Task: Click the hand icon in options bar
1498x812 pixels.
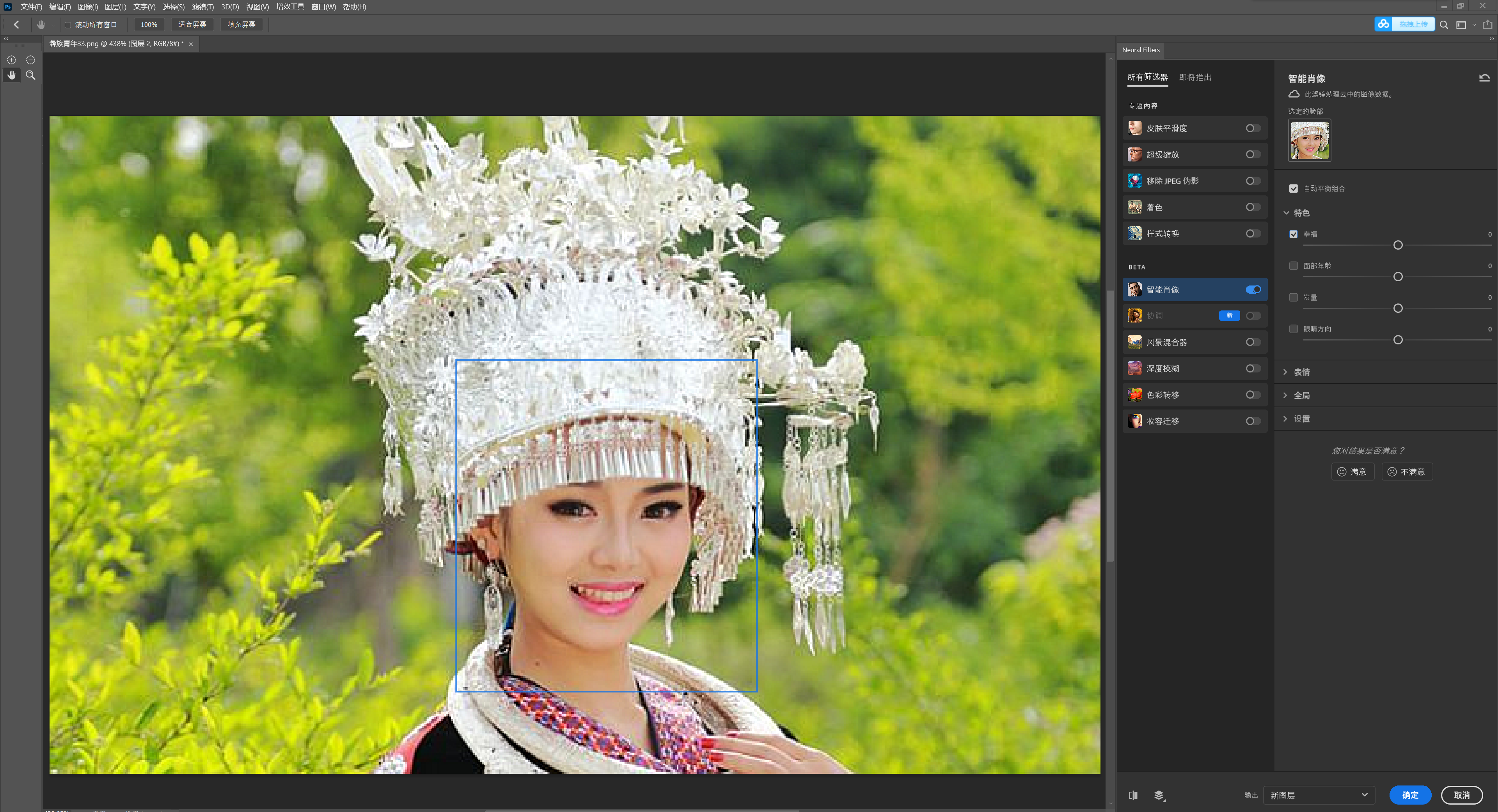Action: point(41,25)
